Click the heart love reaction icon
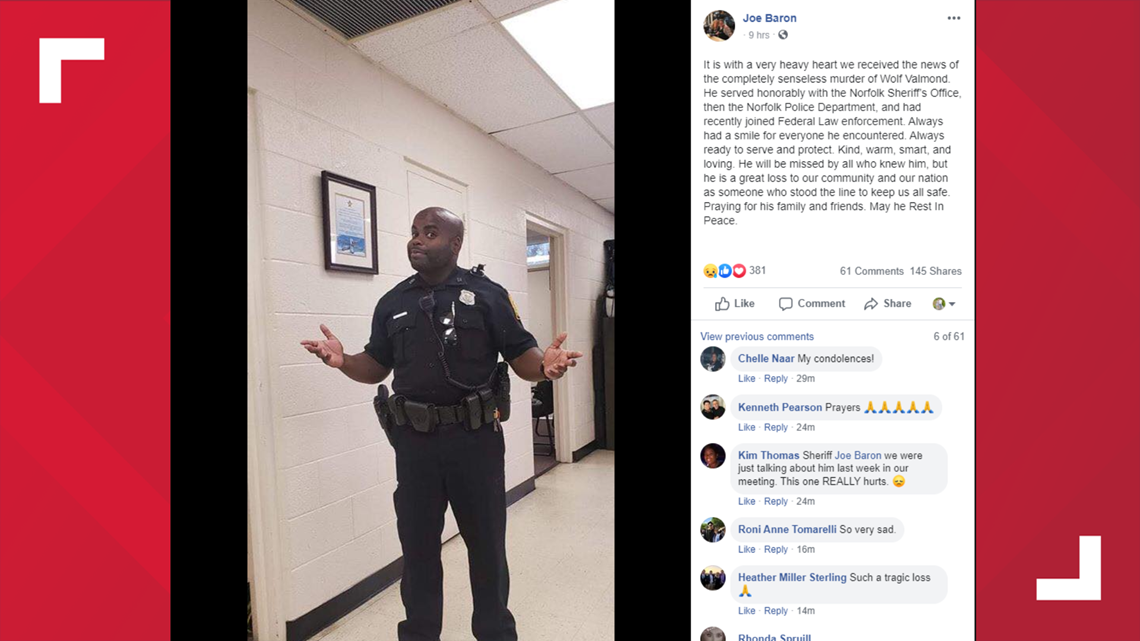 click(x=739, y=271)
